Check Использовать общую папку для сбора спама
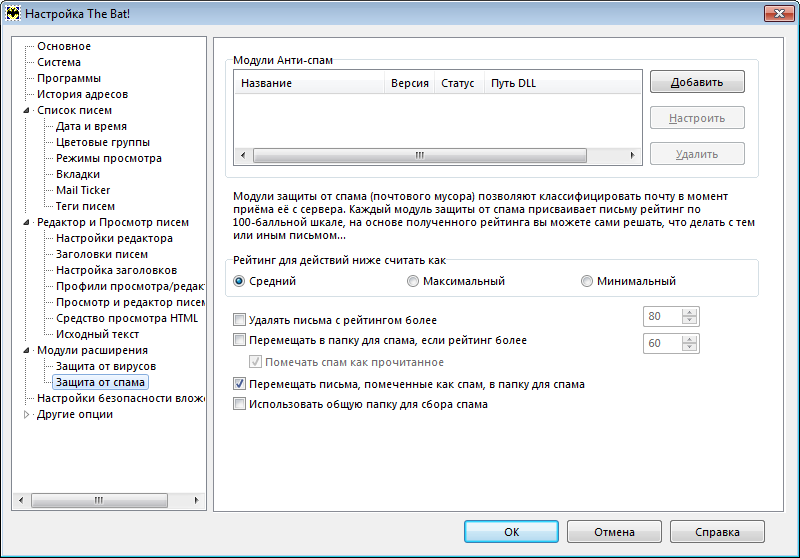Image resolution: width=800 pixels, height=558 pixels. pos(239,405)
